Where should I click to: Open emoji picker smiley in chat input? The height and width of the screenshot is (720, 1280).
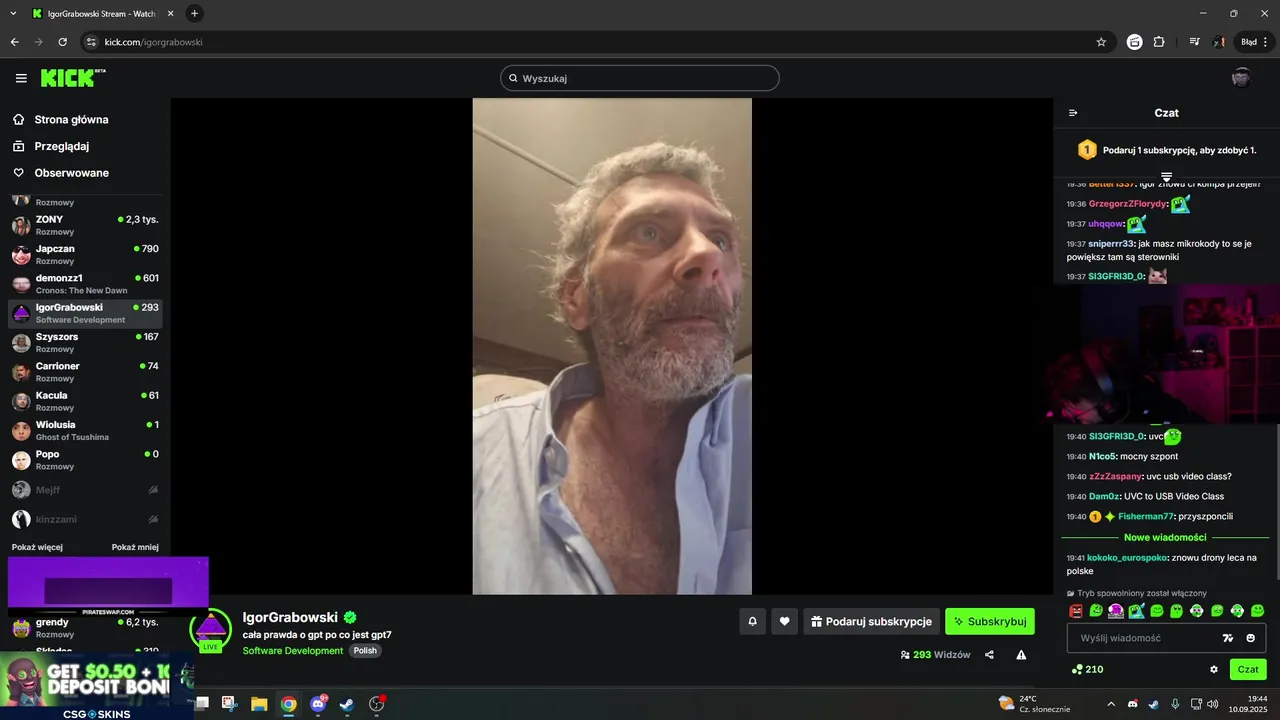click(1250, 638)
